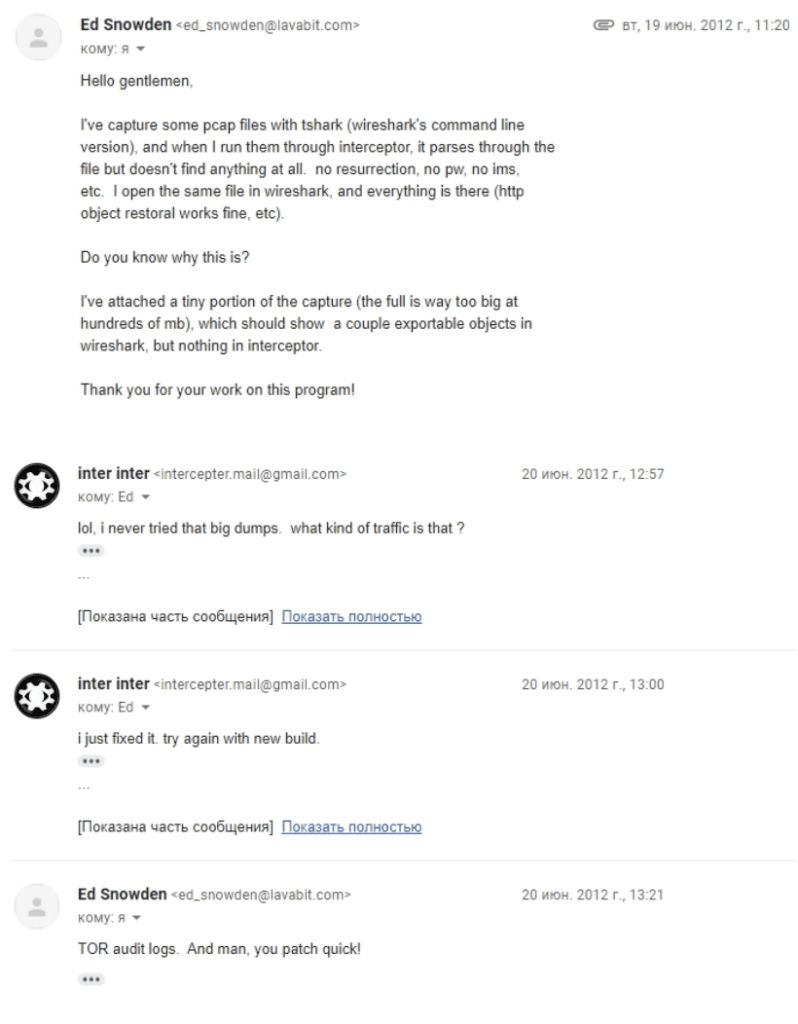Show trimmed content in TOR audit logs message
Viewport: 798px width, 1024px height.
click(91, 979)
